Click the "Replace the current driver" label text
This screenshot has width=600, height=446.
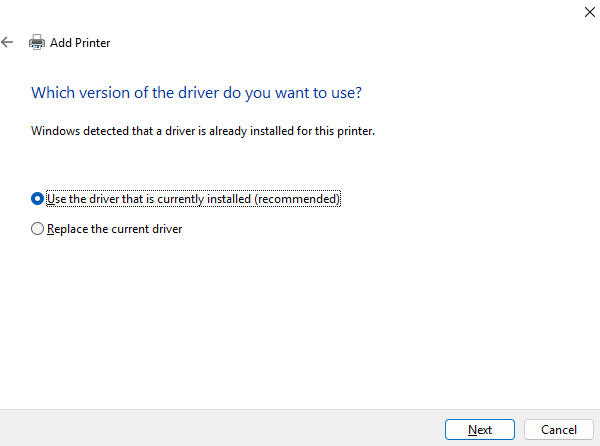pos(114,229)
